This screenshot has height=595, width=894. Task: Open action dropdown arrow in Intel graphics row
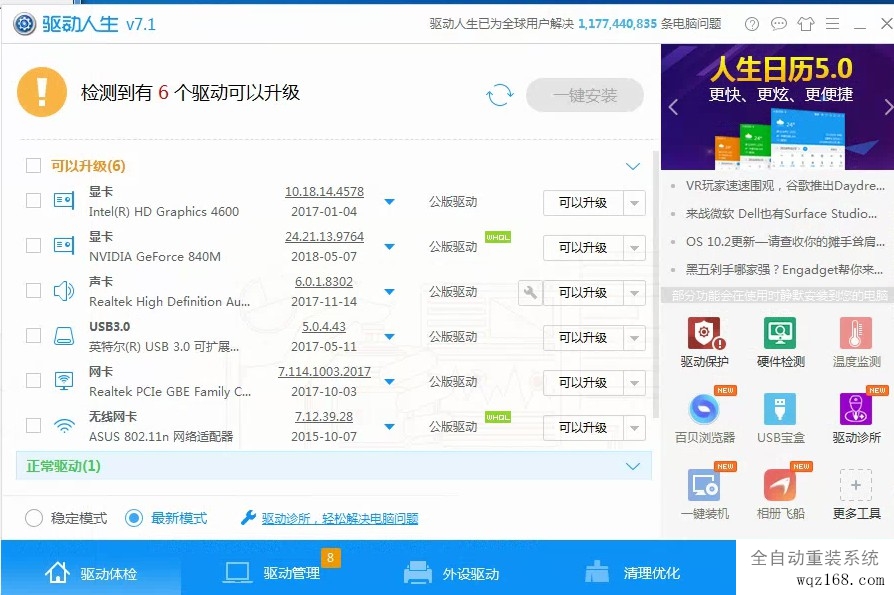click(635, 203)
